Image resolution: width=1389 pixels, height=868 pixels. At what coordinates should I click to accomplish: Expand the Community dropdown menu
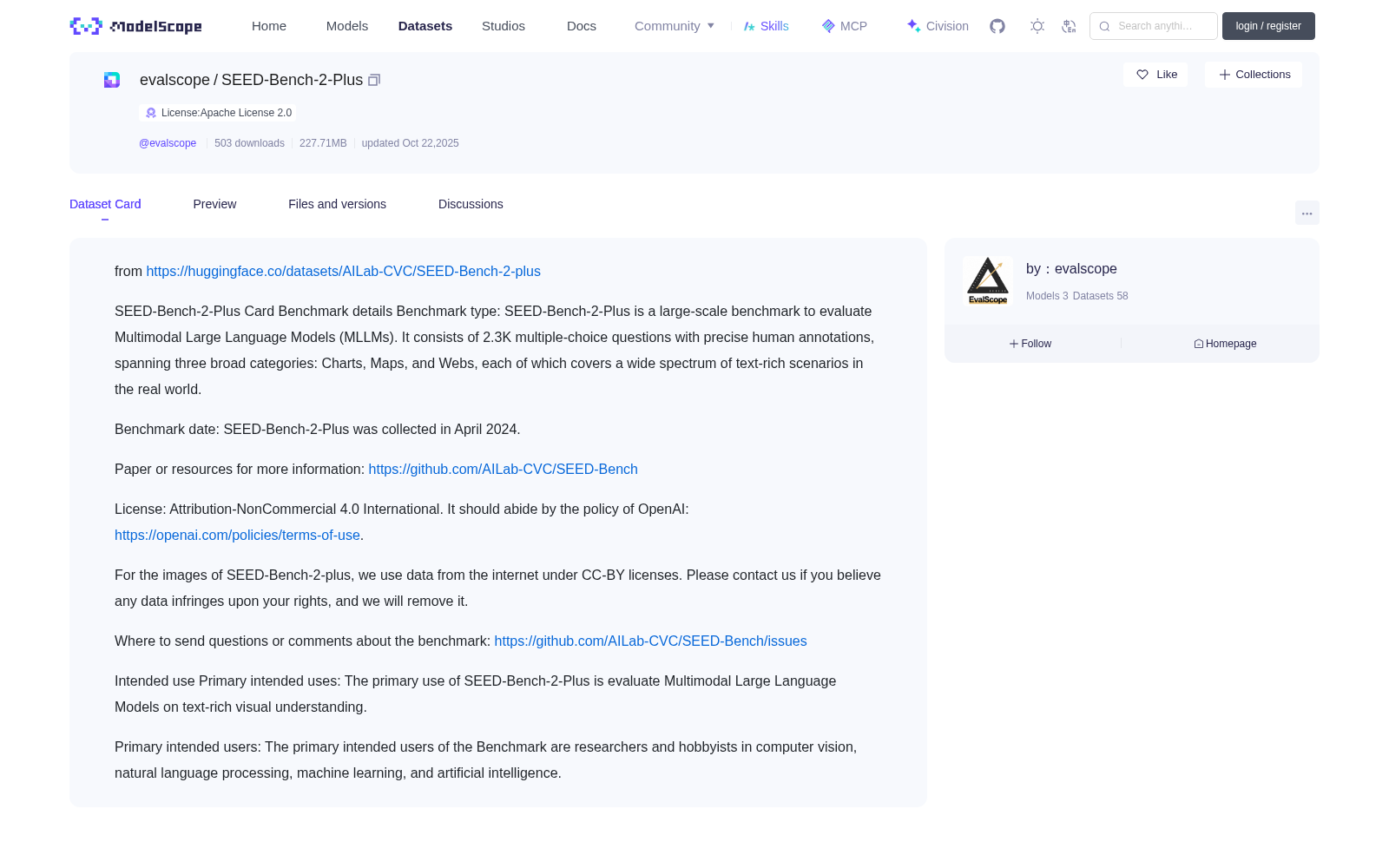tap(675, 26)
